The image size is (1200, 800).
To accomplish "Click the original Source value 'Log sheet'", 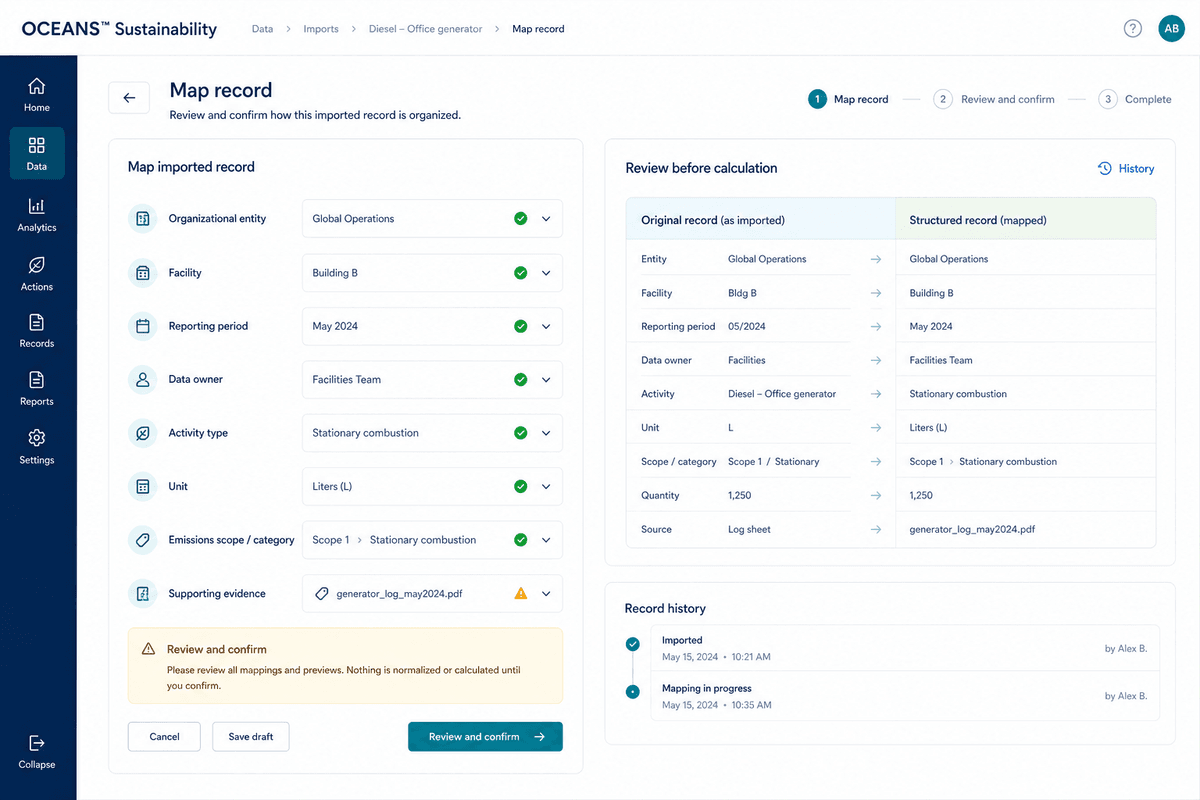I will (749, 529).
